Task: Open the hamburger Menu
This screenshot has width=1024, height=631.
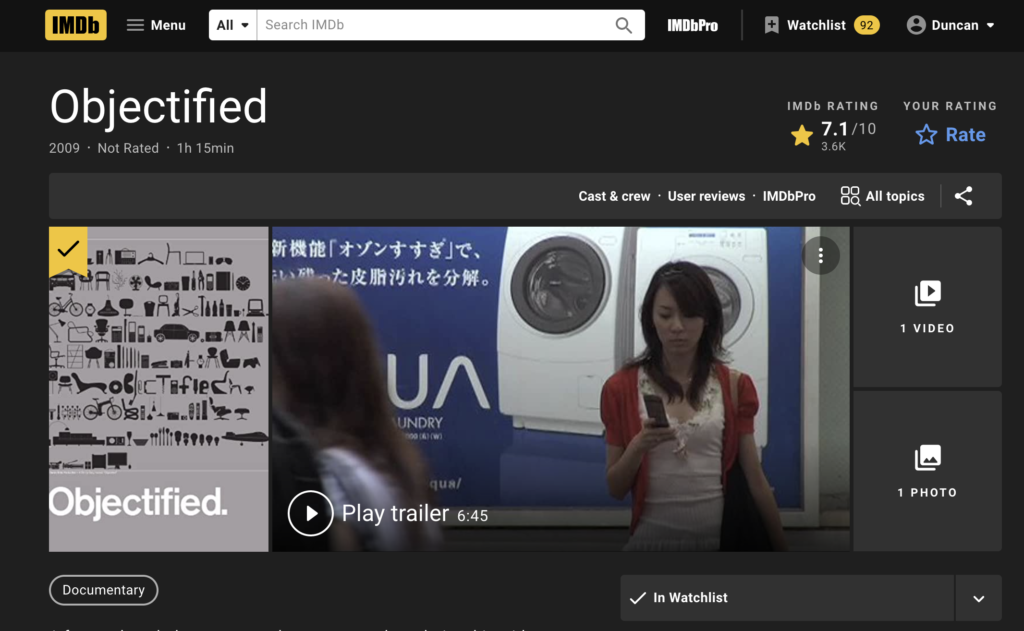Action: click(x=156, y=25)
